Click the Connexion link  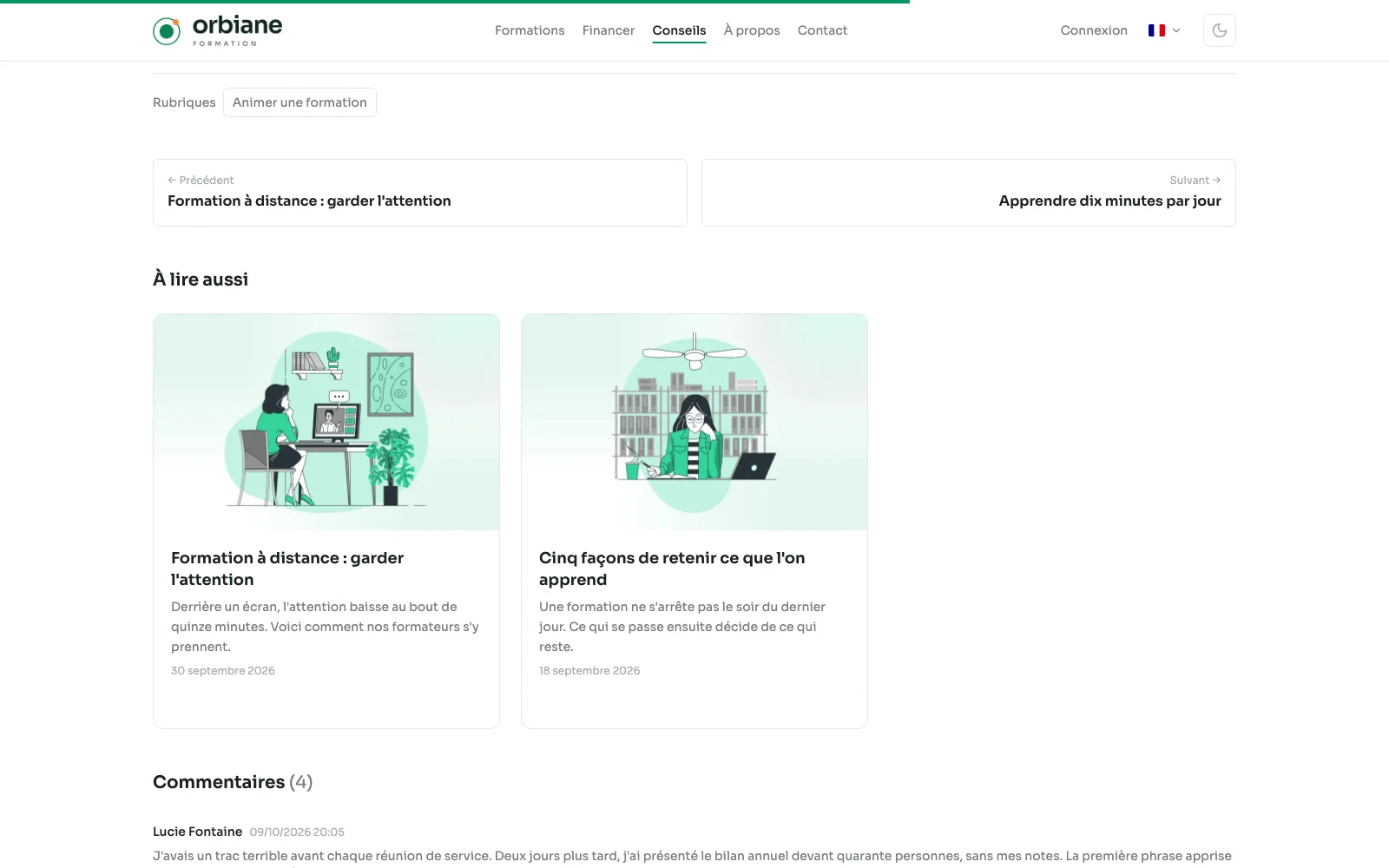pyautogui.click(x=1094, y=30)
